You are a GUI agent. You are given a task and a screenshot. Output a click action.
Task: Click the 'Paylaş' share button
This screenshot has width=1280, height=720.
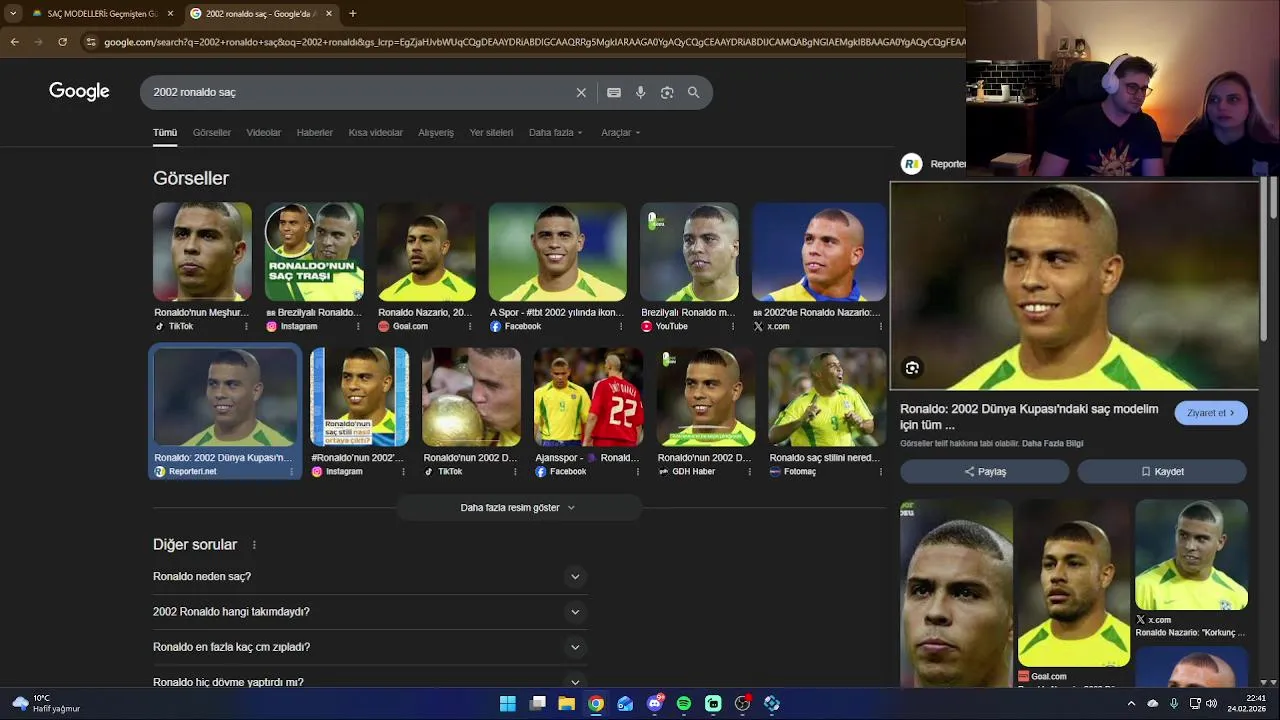click(x=985, y=471)
